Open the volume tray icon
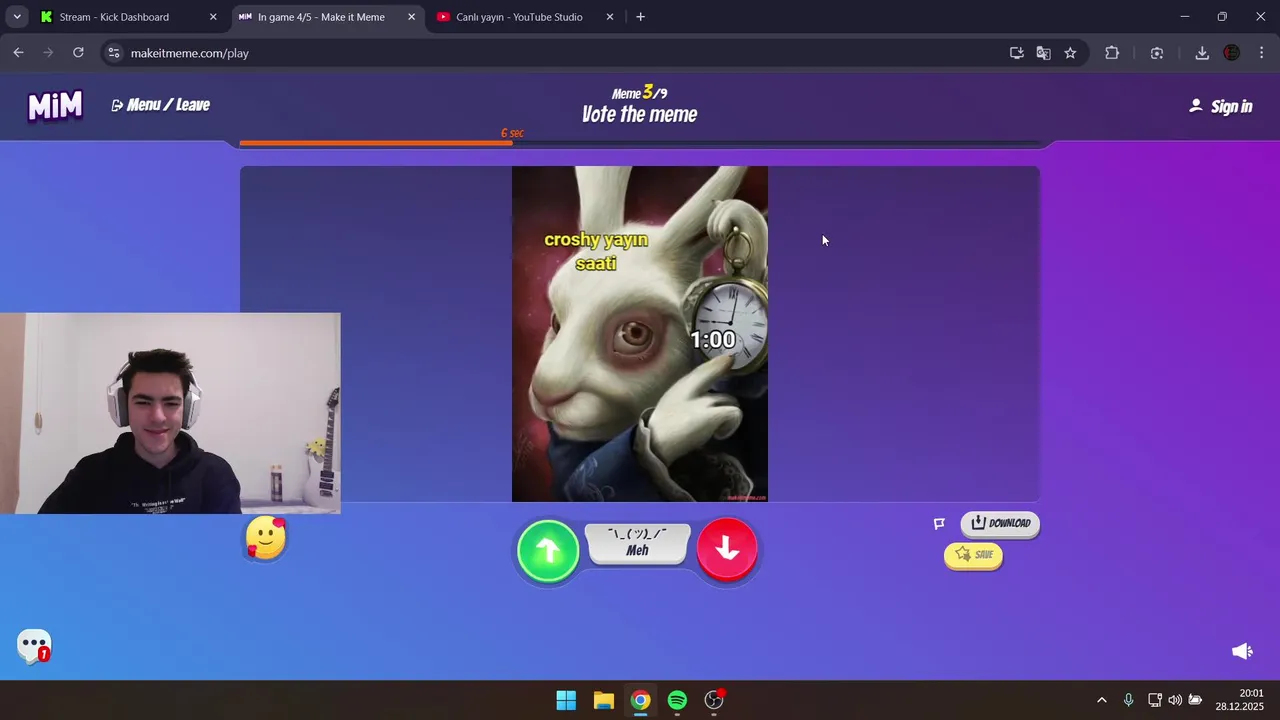Screen dimensions: 1280x720 pyautogui.click(x=1175, y=700)
